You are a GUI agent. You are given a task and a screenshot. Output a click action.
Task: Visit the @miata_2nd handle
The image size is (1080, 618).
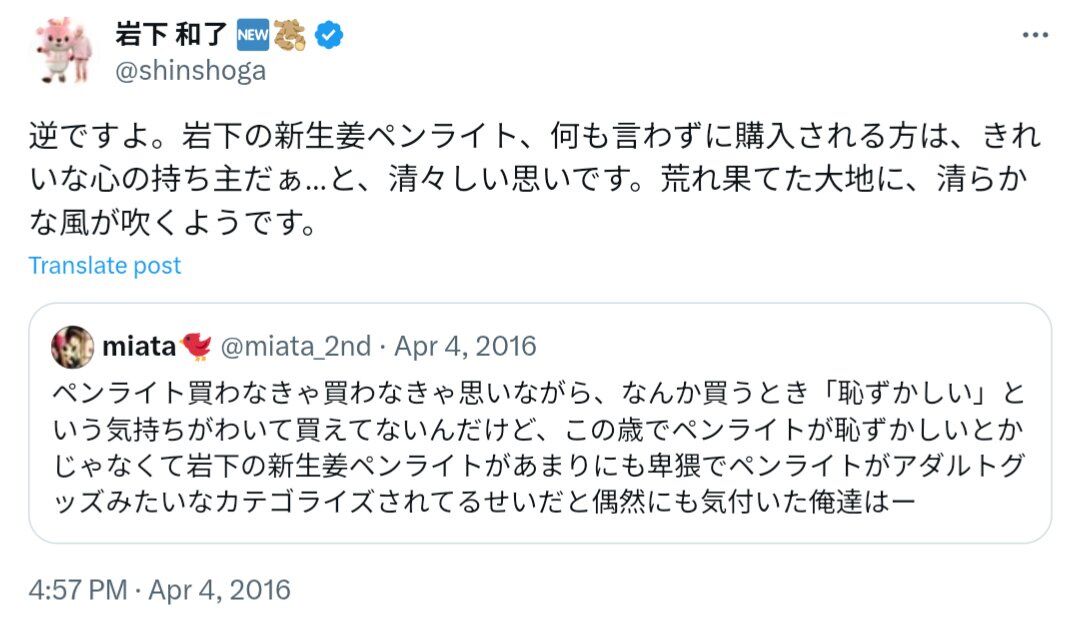(x=296, y=347)
